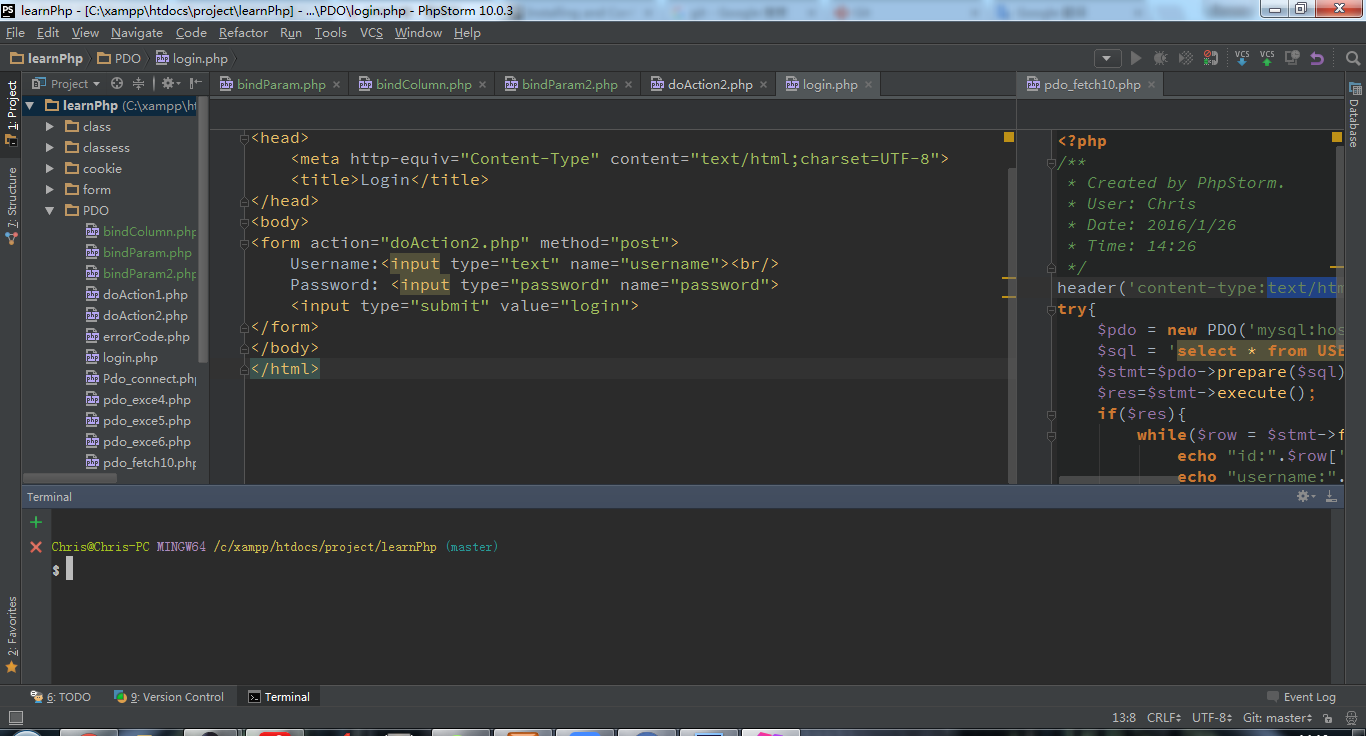
Task: Close the doAction2.php editor tab
Action: pos(765,85)
